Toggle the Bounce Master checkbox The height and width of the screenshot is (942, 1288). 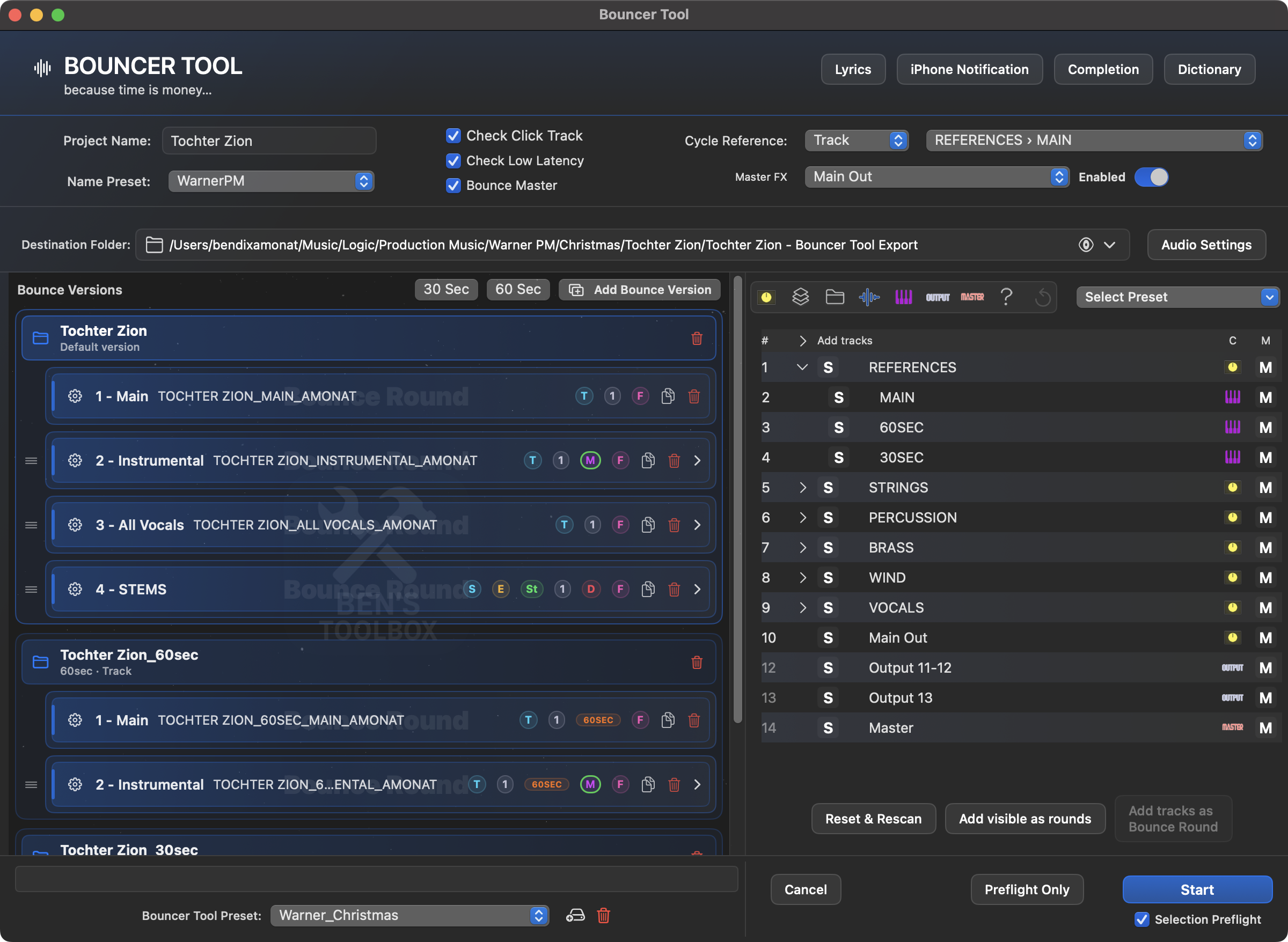(453, 185)
